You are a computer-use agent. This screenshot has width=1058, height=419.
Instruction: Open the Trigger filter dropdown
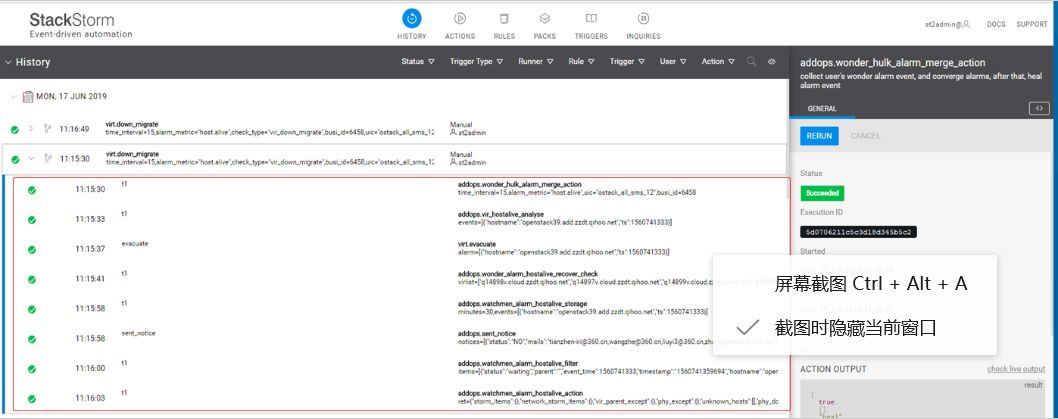[x=628, y=61]
